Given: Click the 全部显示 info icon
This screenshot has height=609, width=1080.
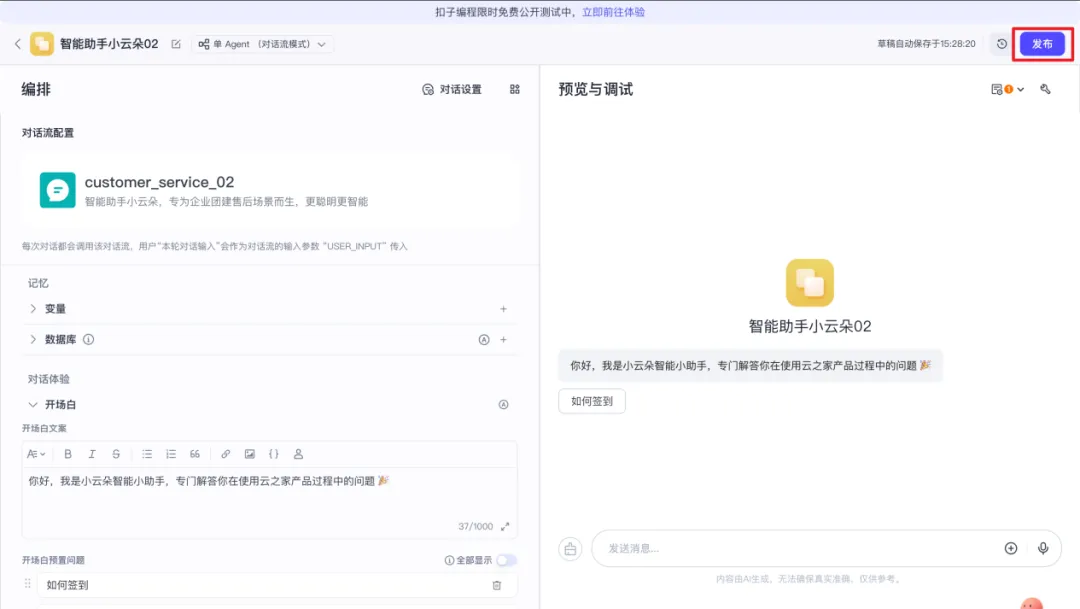Looking at the screenshot, I should 449,560.
